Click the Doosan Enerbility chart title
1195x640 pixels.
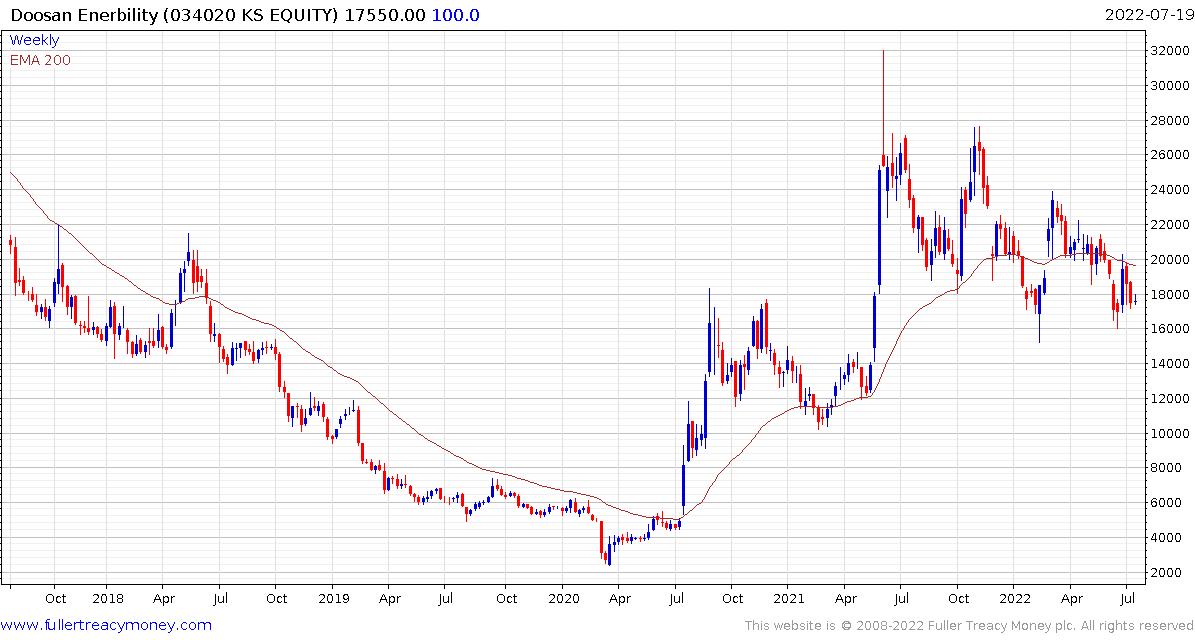coord(245,14)
